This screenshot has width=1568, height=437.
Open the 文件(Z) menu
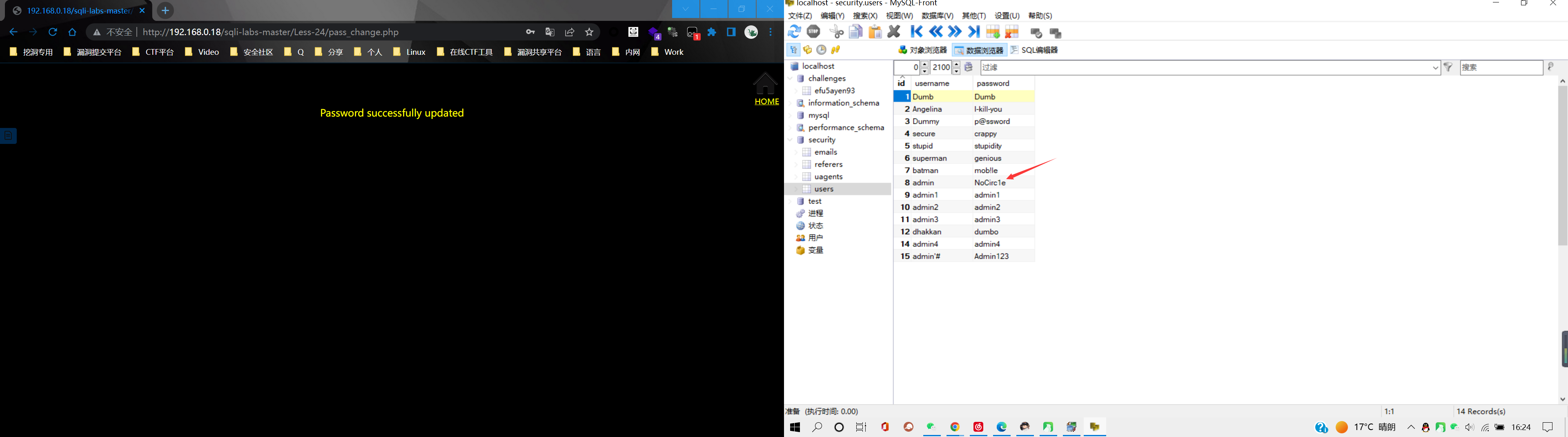pos(800,16)
